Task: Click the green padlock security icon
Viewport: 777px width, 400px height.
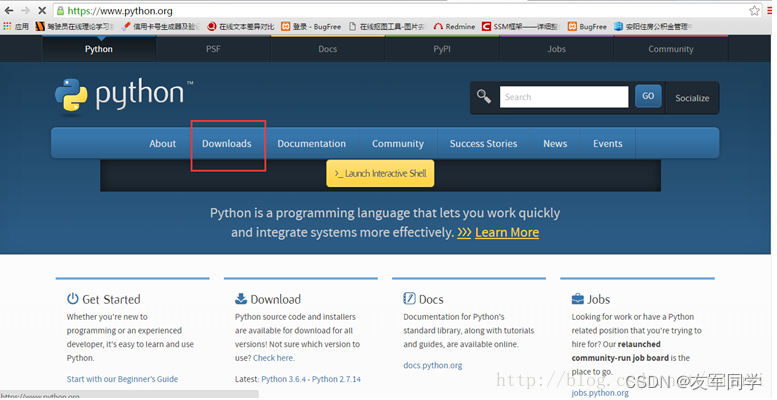Action: (60, 10)
